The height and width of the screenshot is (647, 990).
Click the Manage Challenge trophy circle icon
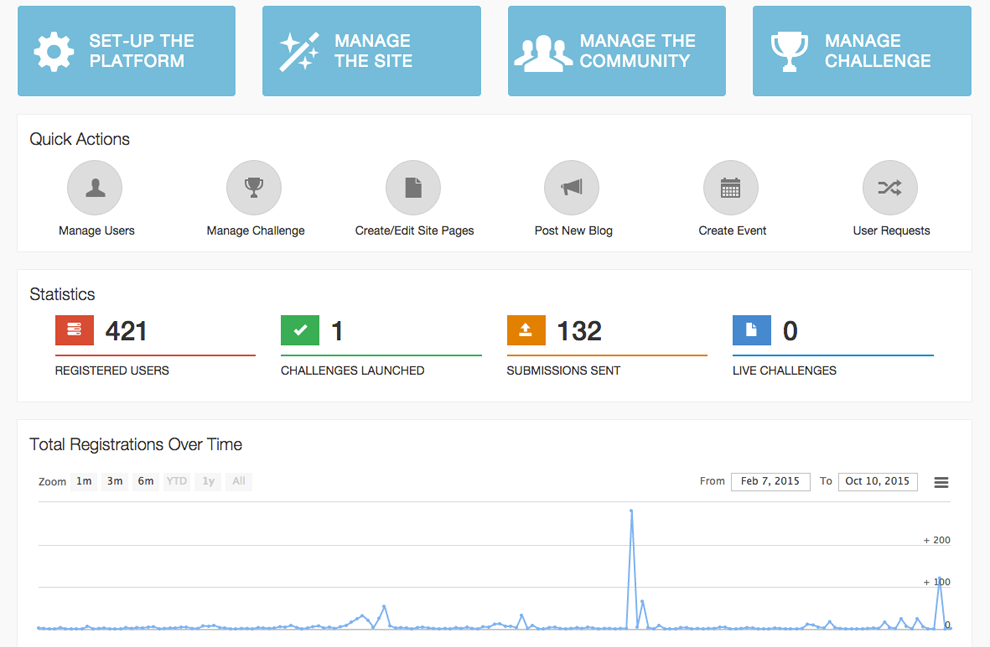click(x=254, y=187)
